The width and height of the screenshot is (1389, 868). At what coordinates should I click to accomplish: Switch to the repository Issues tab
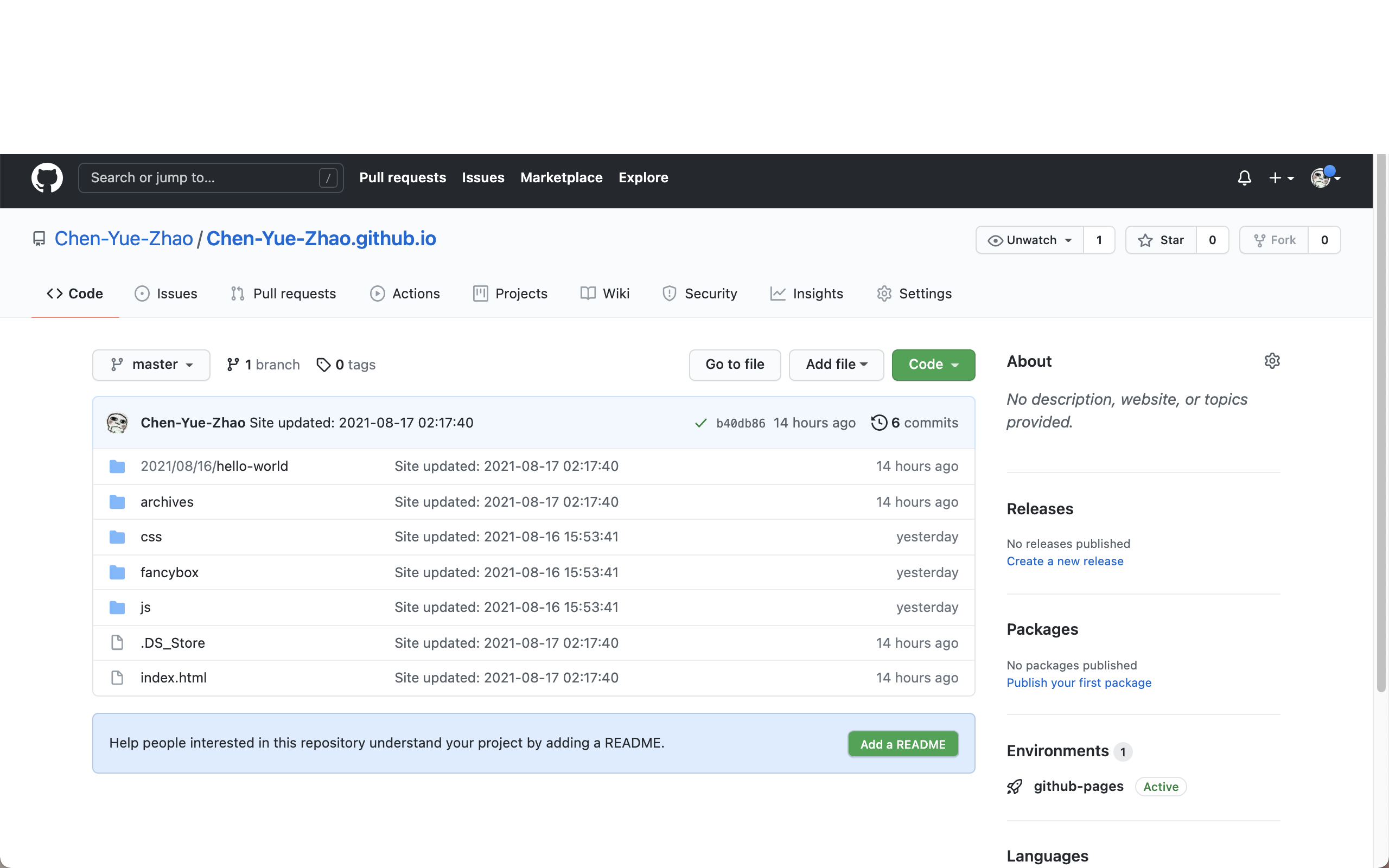166,293
